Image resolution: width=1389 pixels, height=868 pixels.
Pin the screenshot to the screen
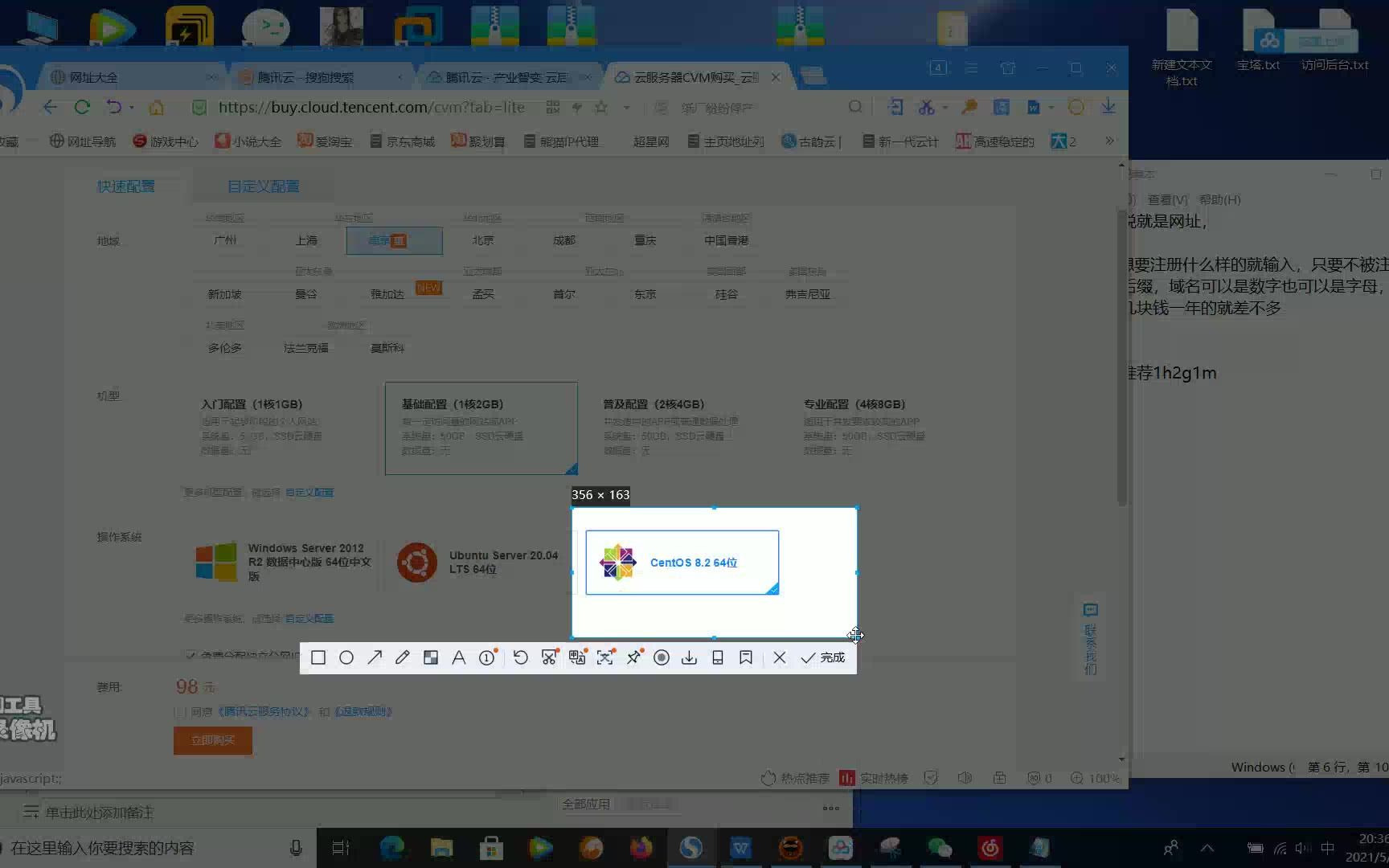633,657
